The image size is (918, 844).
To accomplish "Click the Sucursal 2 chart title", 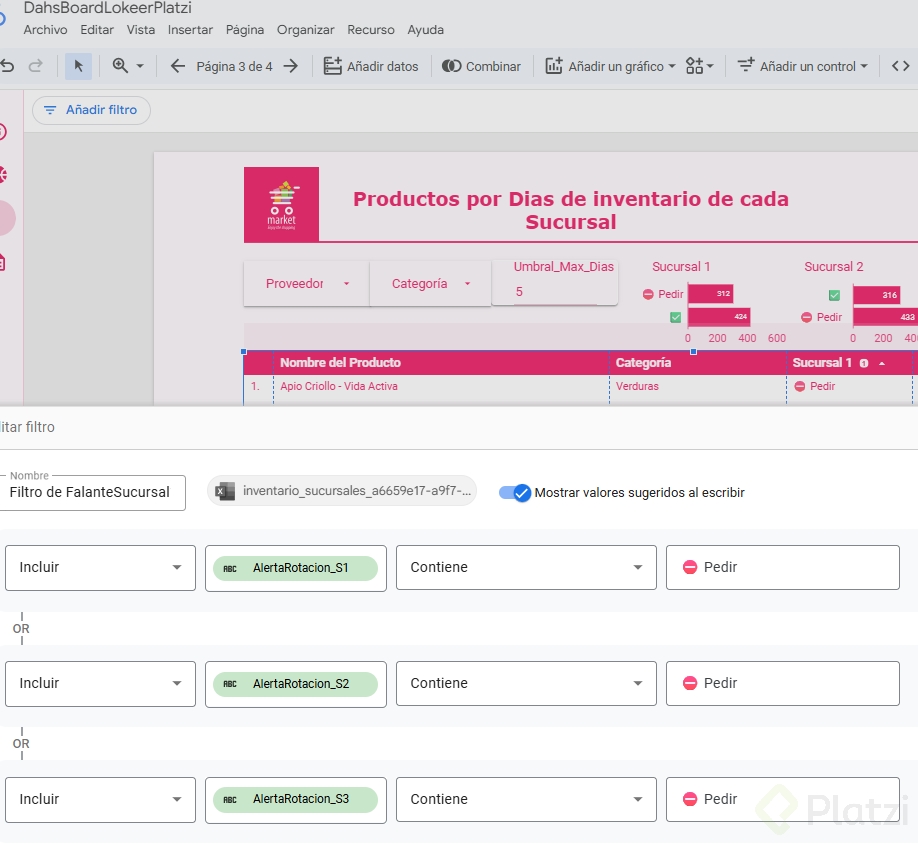I will pos(834,267).
